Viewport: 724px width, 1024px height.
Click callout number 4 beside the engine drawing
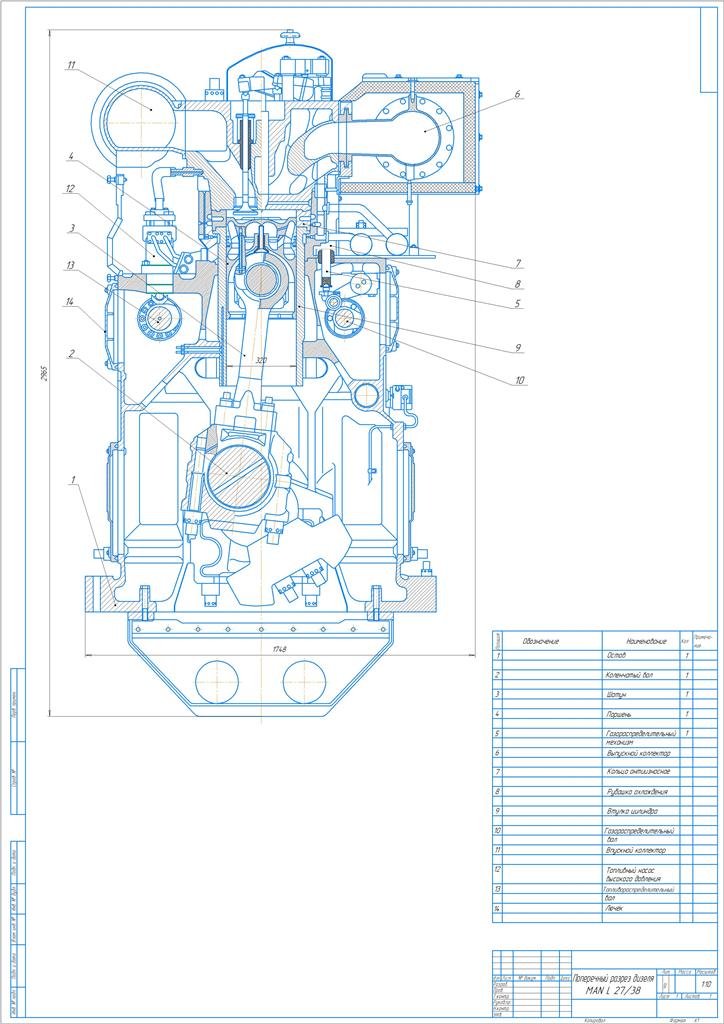[x=69, y=156]
